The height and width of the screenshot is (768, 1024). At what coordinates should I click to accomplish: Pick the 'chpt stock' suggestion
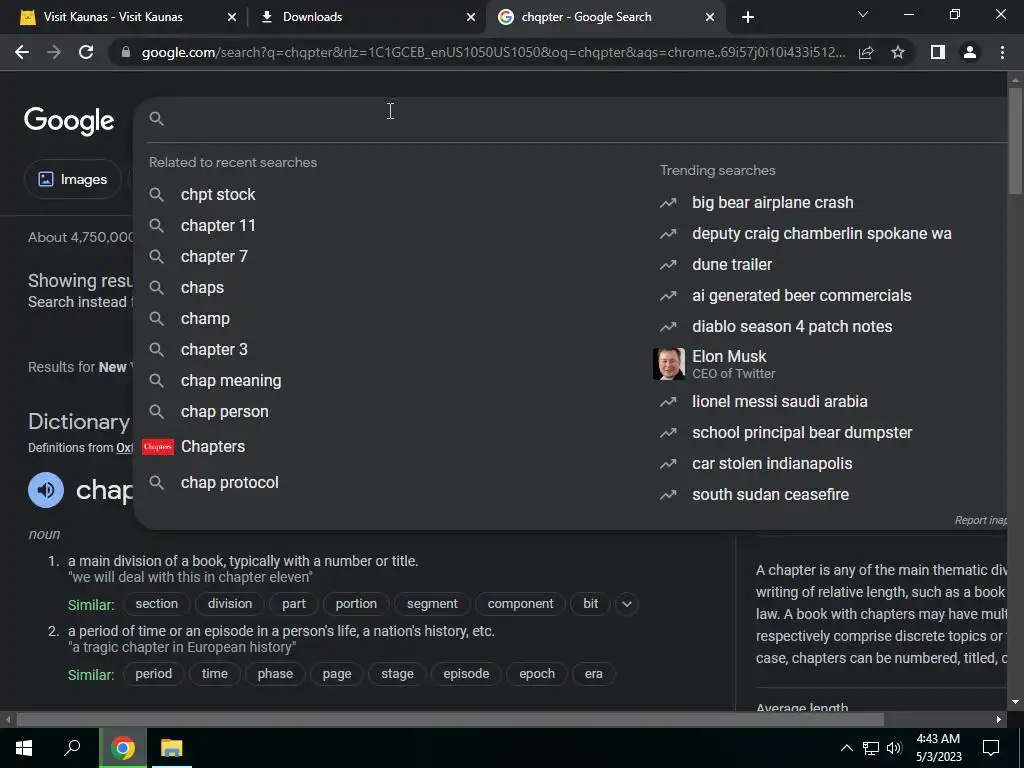(218, 195)
